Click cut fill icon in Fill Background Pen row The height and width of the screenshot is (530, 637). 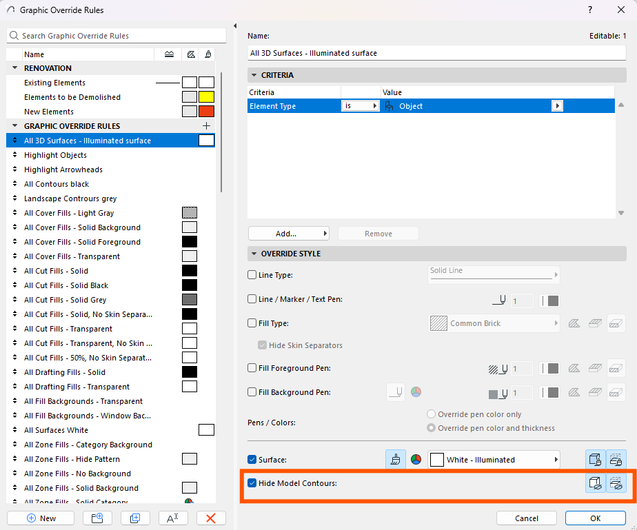point(616,392)
